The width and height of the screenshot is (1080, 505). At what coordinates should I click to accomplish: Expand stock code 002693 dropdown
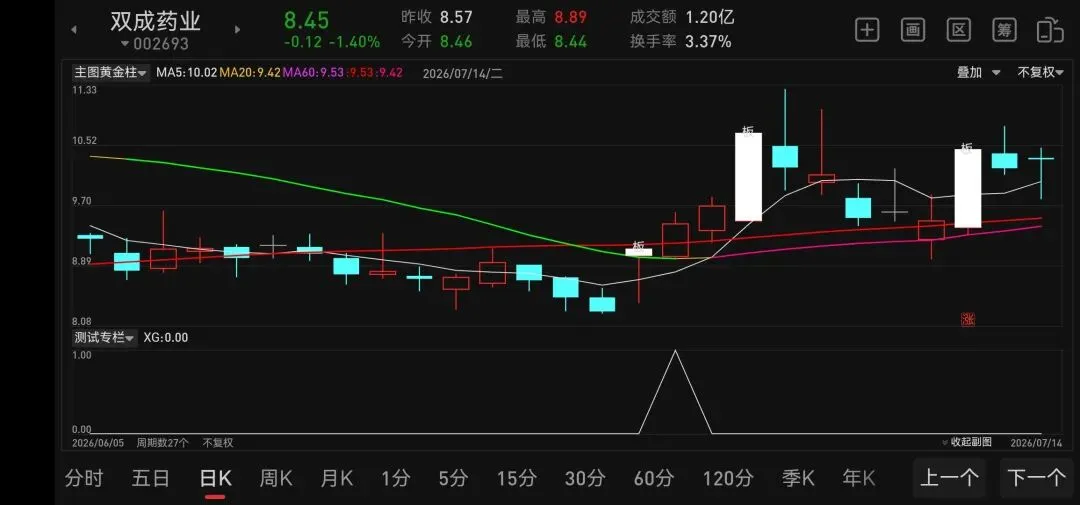pos(154,44)
